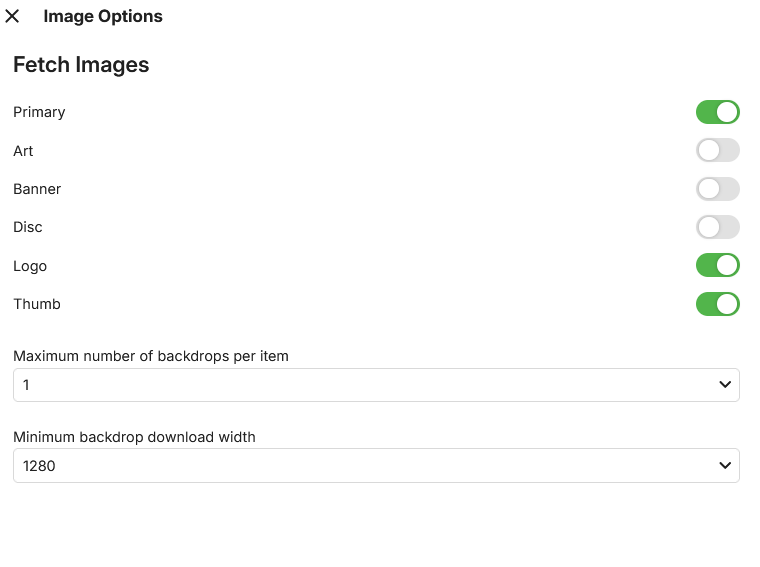
Task: Click the Disc label
Action: (28, 227)
